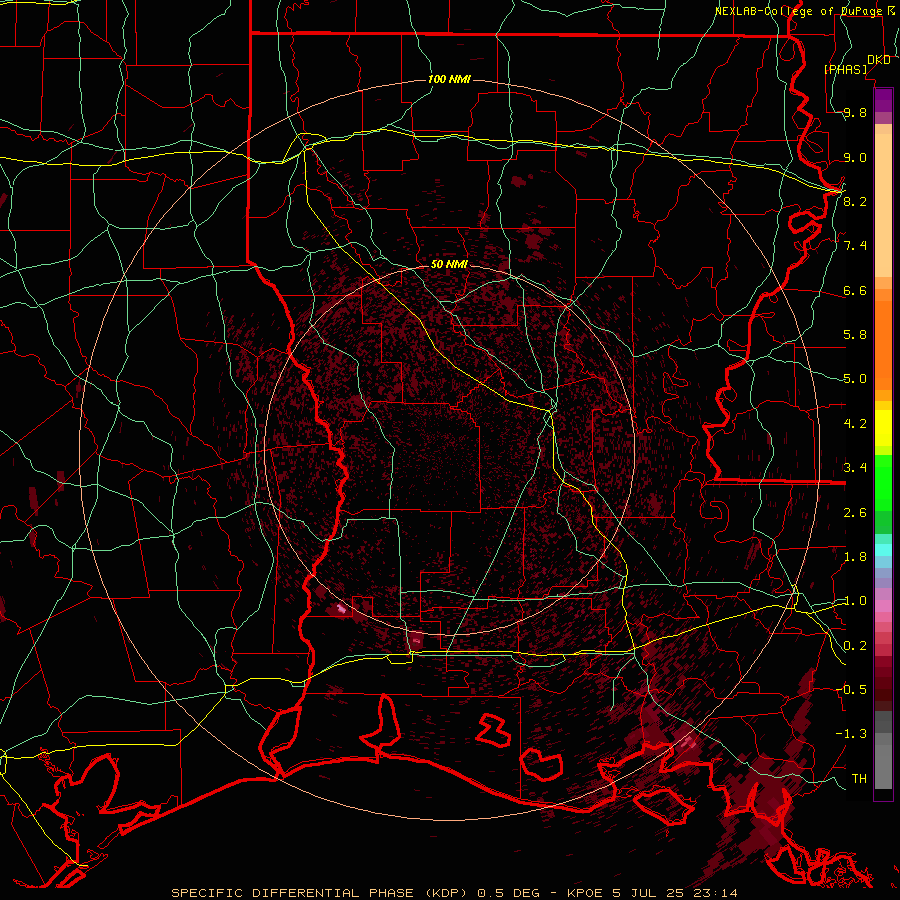Pick the yellow segment of the color bar

point(883,428)
